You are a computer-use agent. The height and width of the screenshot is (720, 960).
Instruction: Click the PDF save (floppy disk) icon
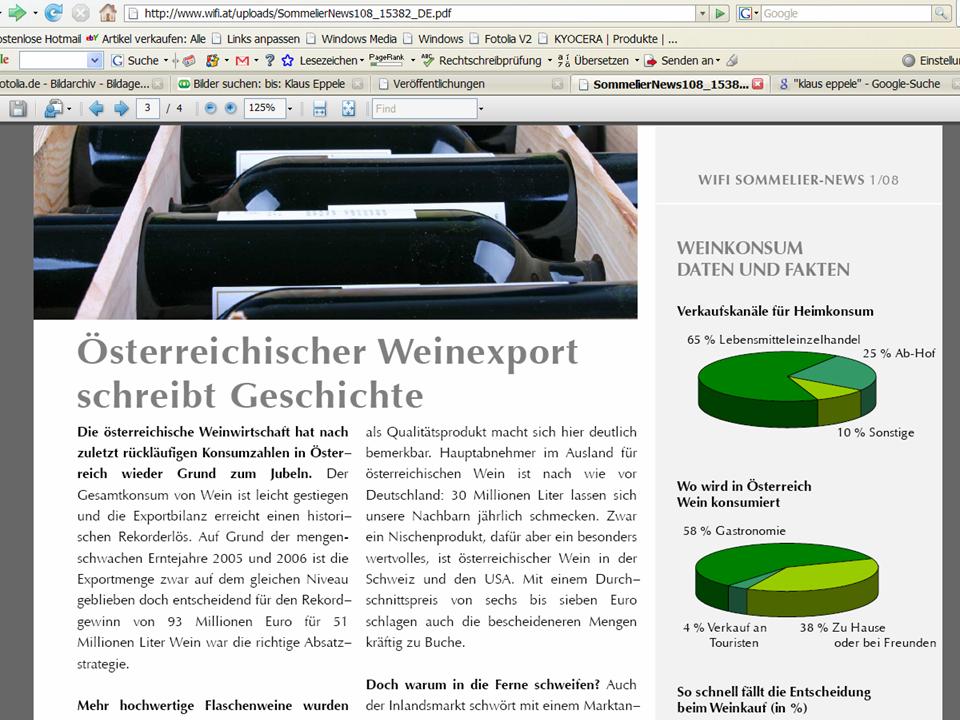[18, 108]
